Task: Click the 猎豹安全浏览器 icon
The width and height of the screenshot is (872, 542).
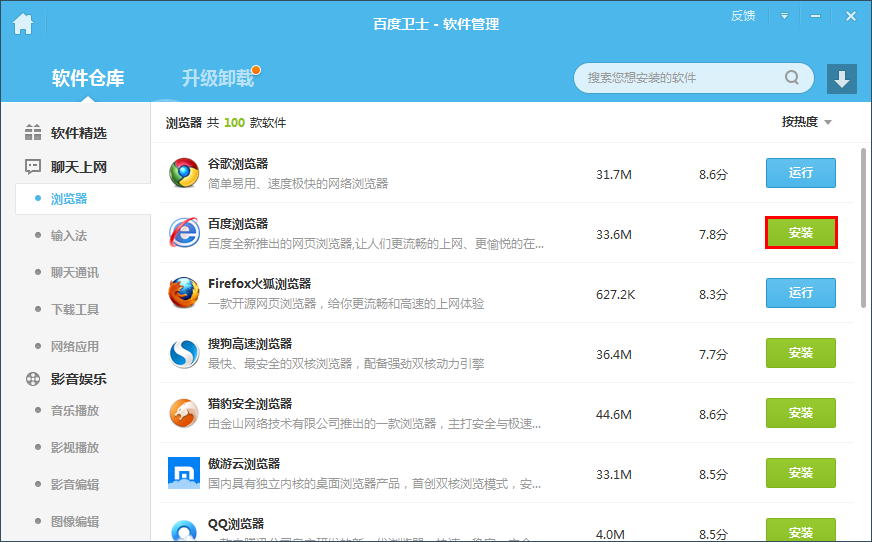Action: [x=184, y=413]
